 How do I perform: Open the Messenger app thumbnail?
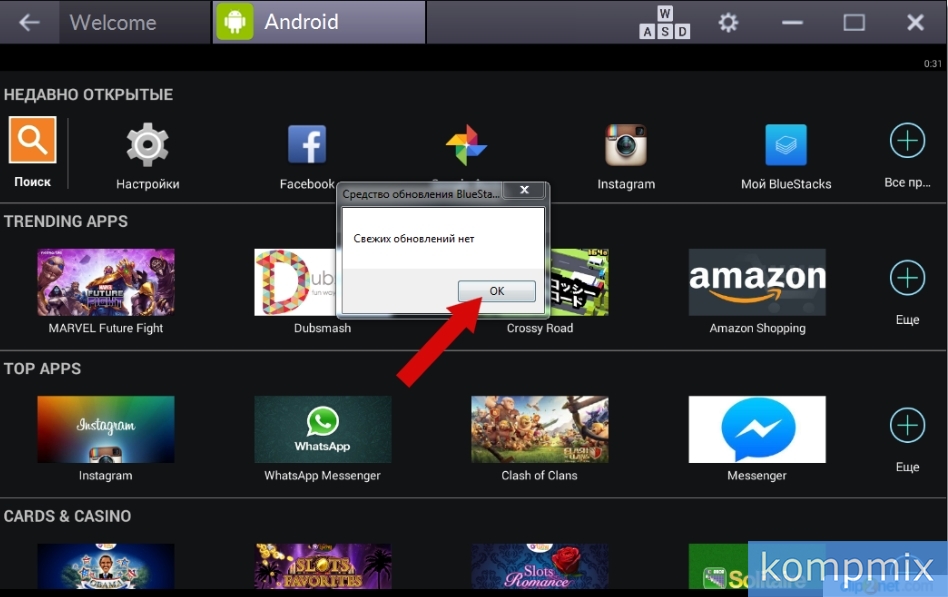(757, 429)
